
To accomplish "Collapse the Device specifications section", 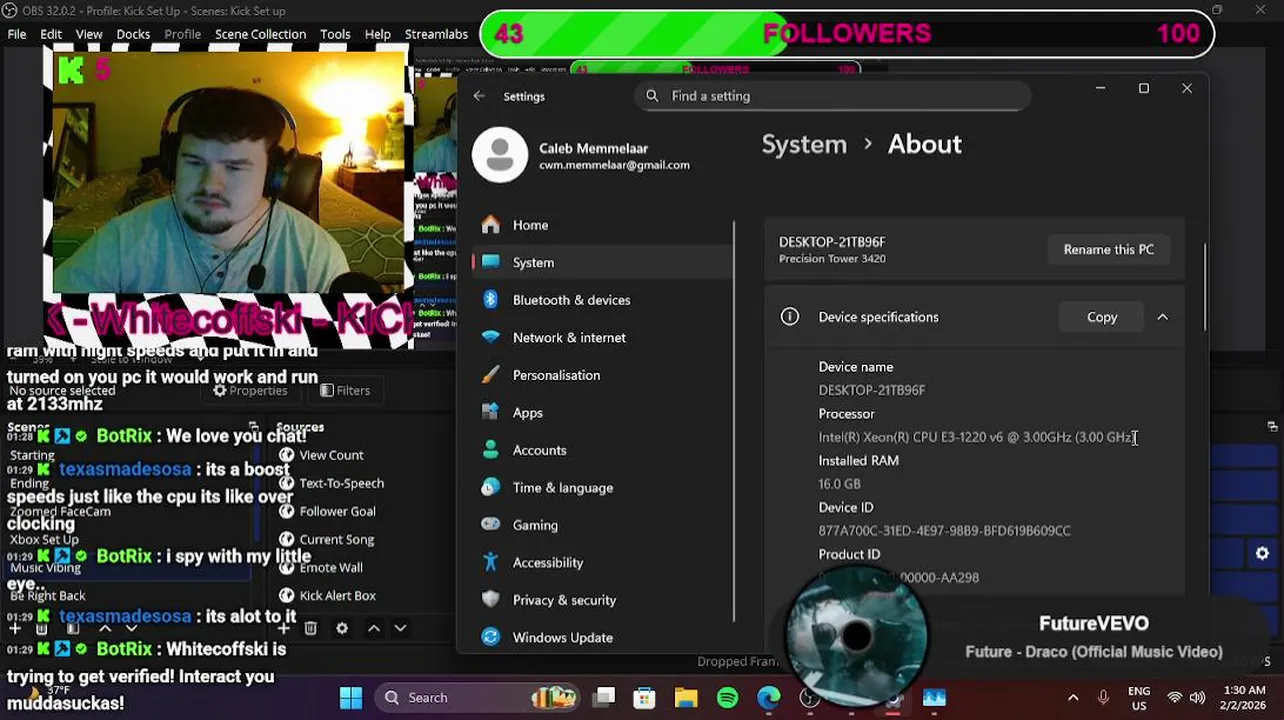I will (1162, 317).
